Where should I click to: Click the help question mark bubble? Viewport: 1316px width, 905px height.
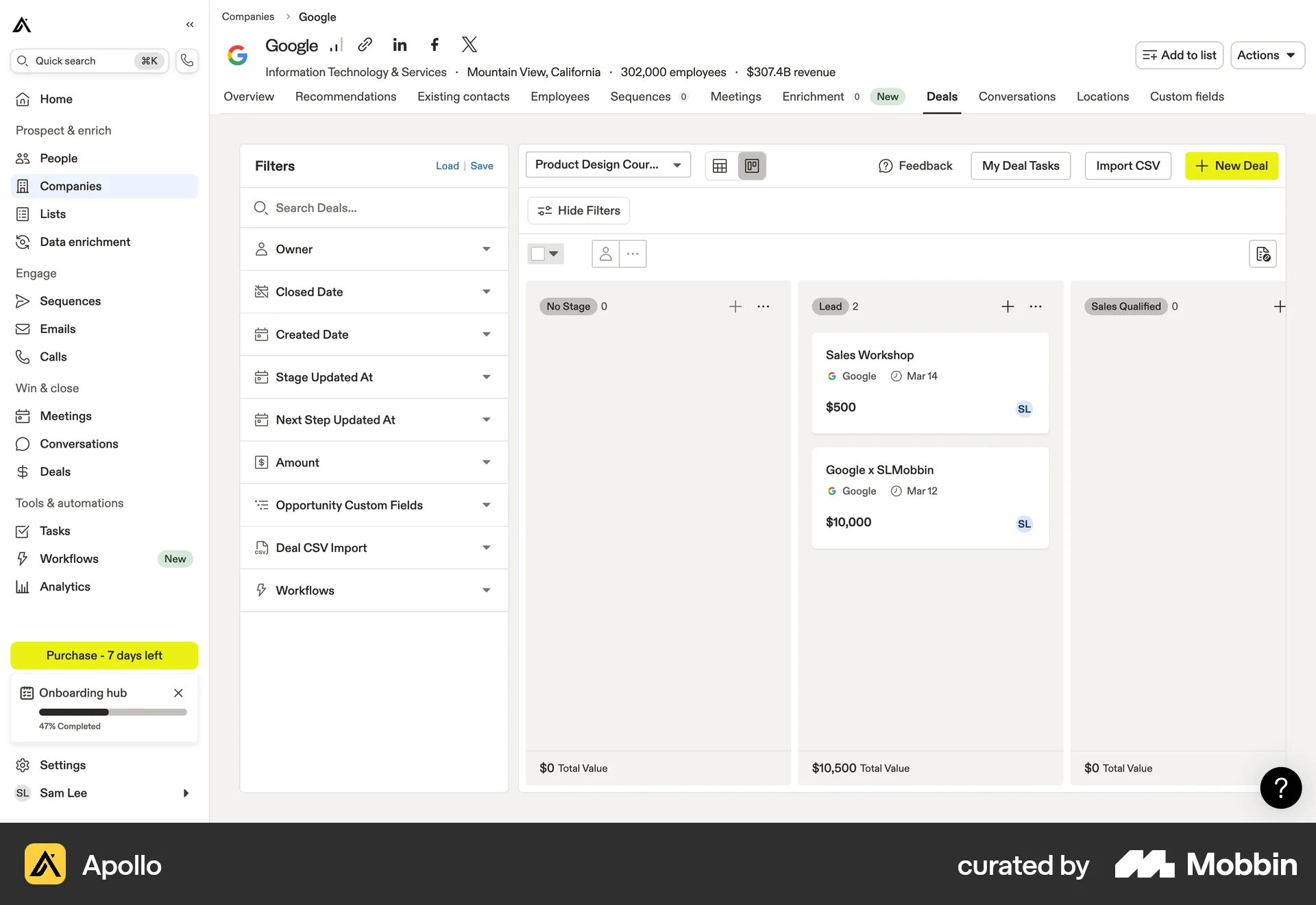tap(1280, 788)
